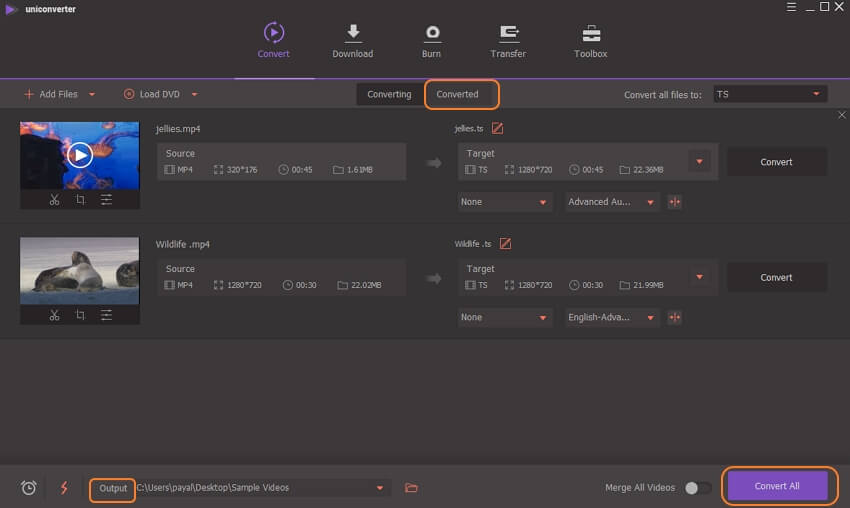The width and height of the screenshot is (850, 508).
Task: Open the schedule alarm clock icon
Action: point(29,488)
